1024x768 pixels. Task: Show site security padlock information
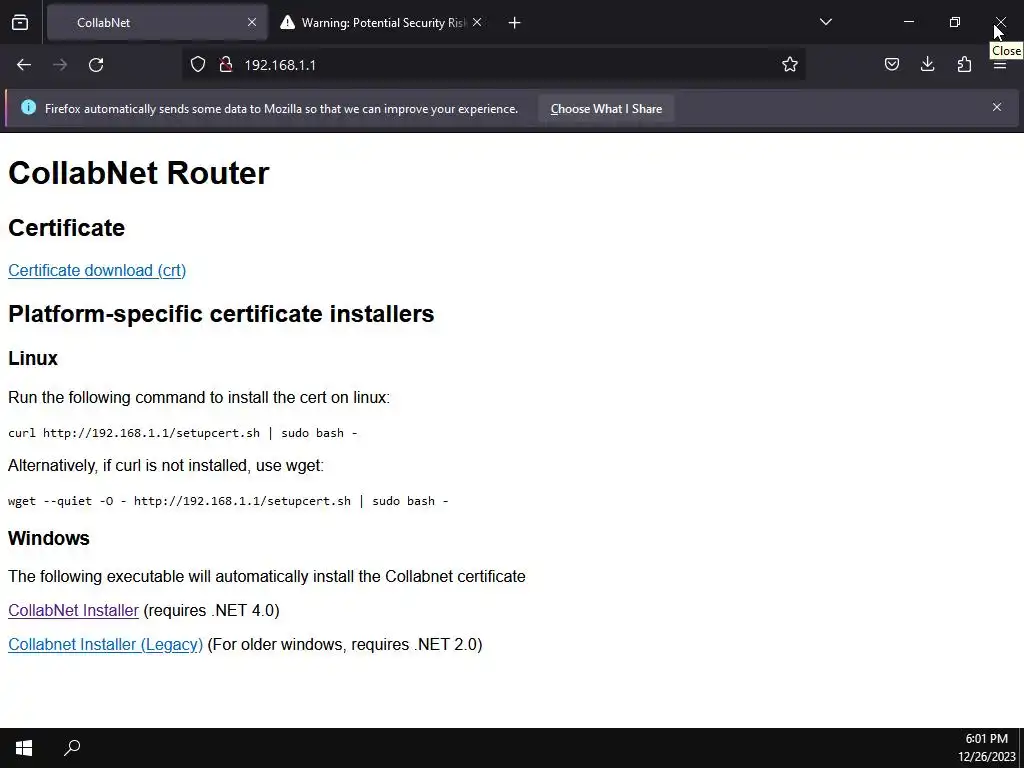pyautogui.click(x=226, y=64)
